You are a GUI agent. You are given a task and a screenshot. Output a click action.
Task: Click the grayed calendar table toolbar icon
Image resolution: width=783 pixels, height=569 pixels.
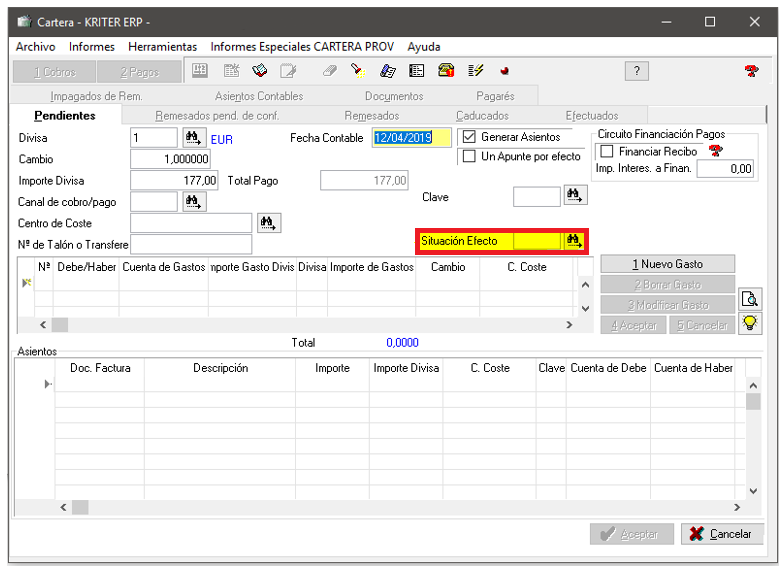coord(231,70)
